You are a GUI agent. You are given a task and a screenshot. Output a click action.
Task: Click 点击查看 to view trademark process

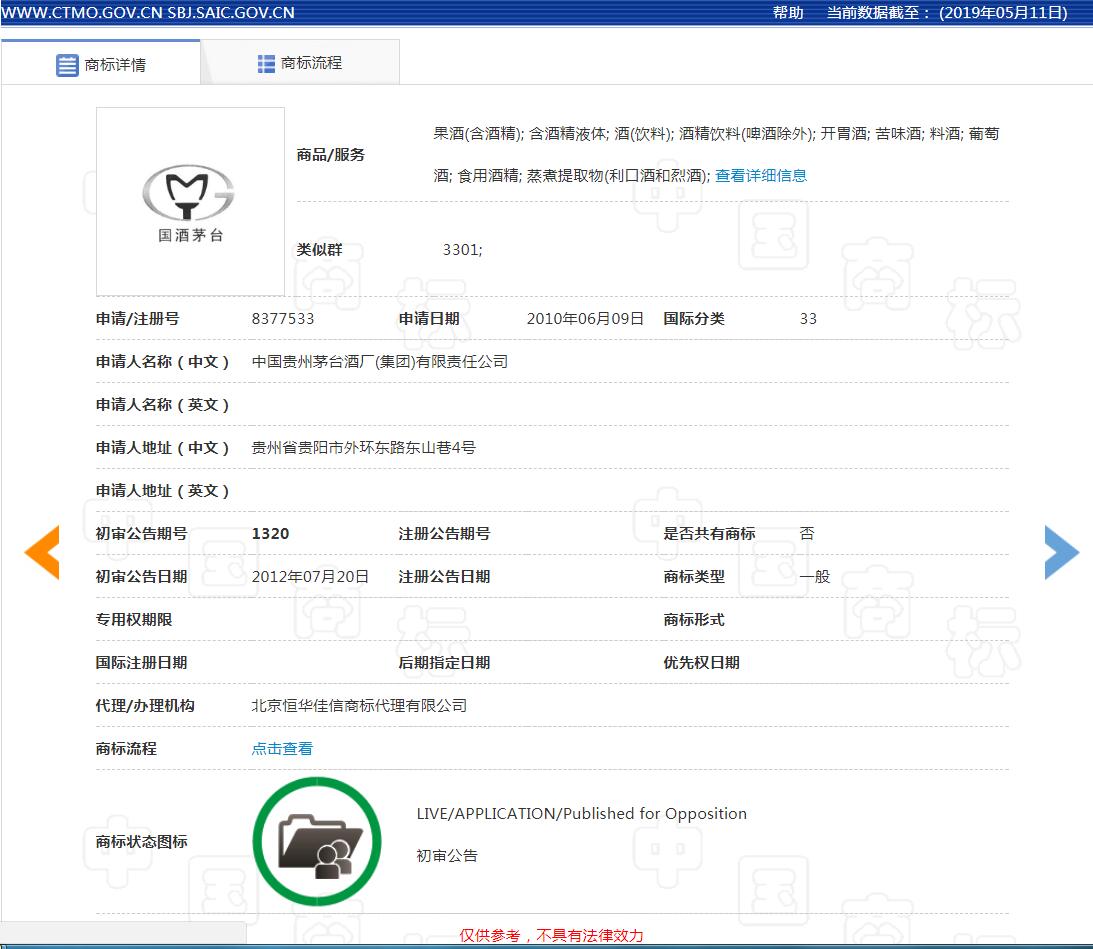click(281, 748)
